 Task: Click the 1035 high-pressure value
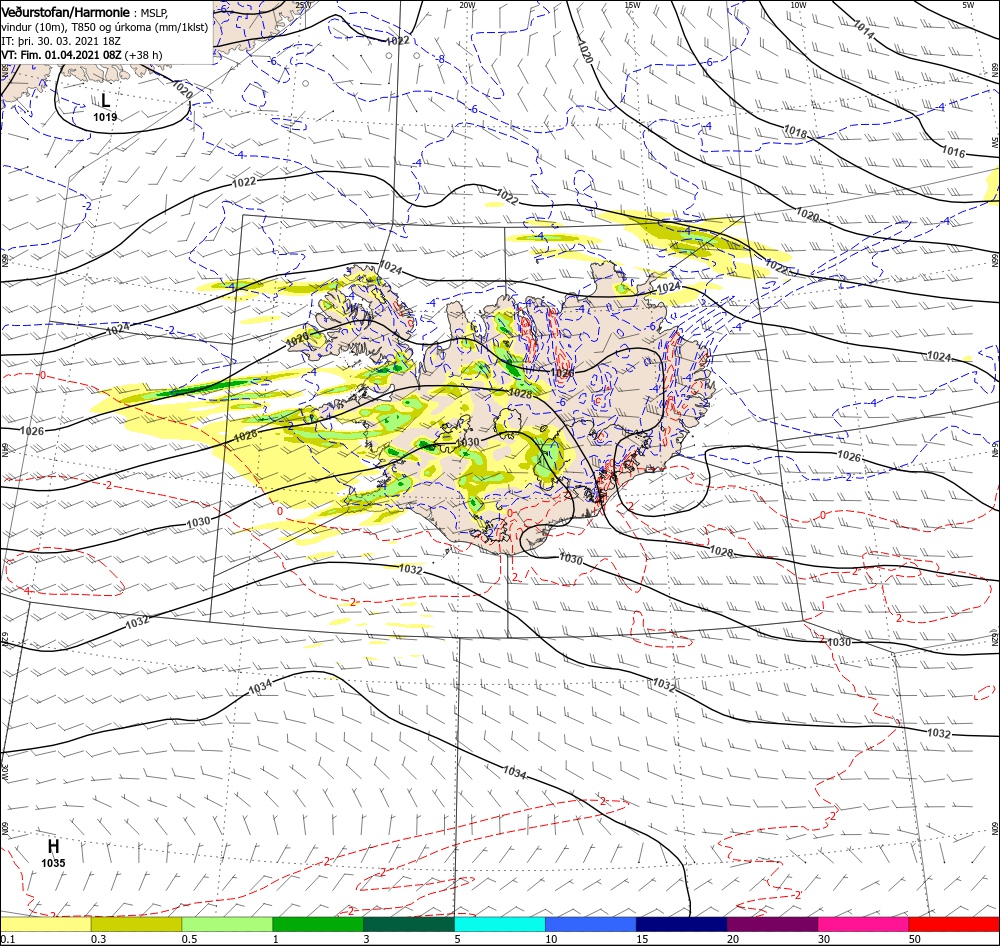tap(54, 863)
